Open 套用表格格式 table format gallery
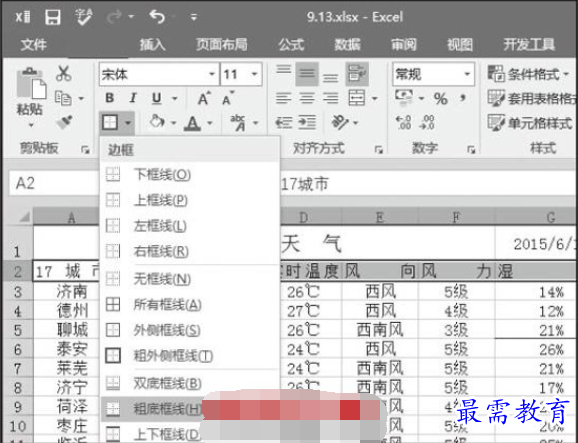The width and height of the screenshot is (578, 443). (532, 98)
